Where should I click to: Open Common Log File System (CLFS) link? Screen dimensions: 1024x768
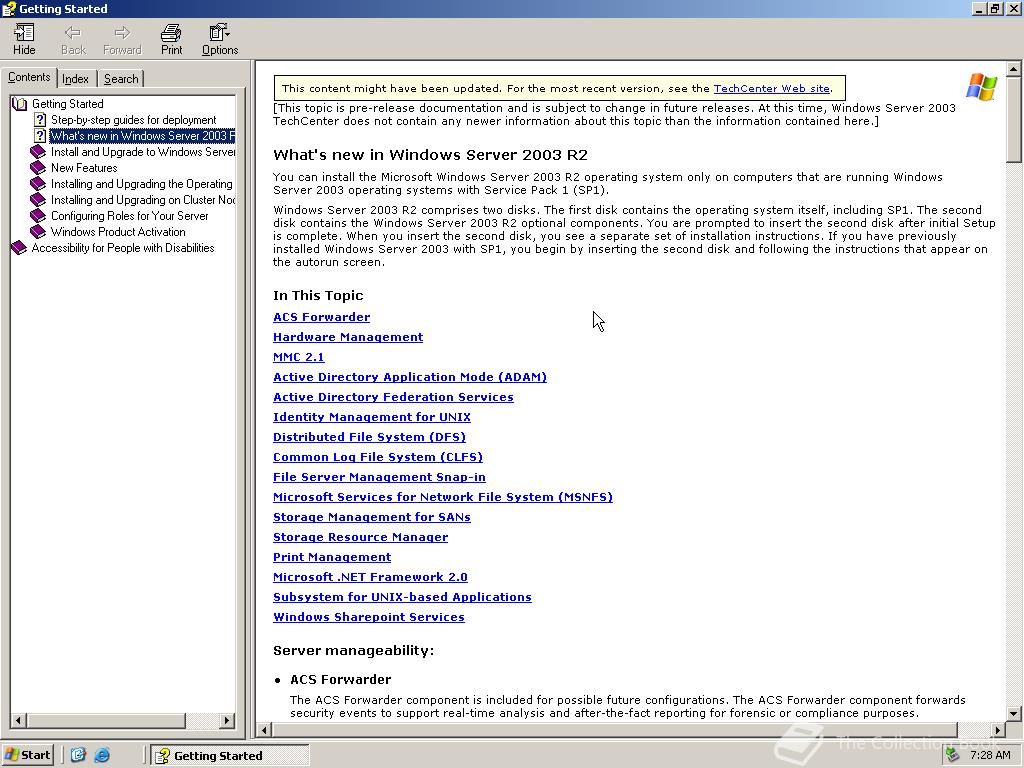377,457
